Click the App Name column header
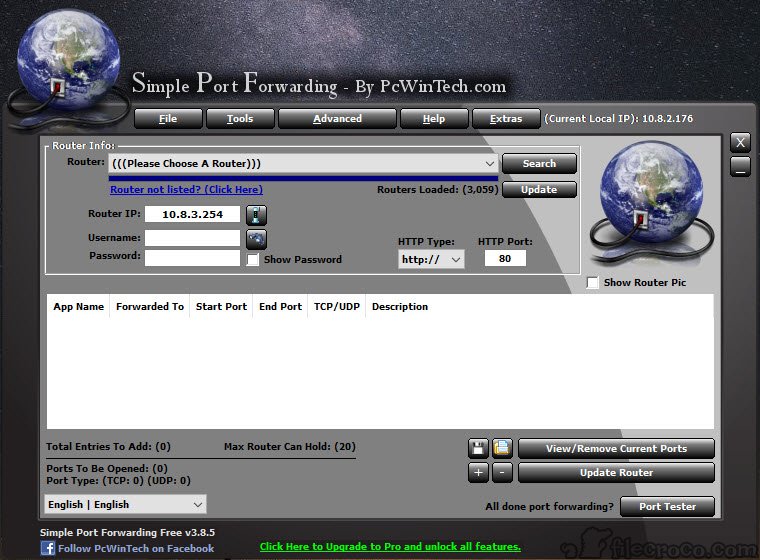 pyautogui.click(x=79, y=306)
